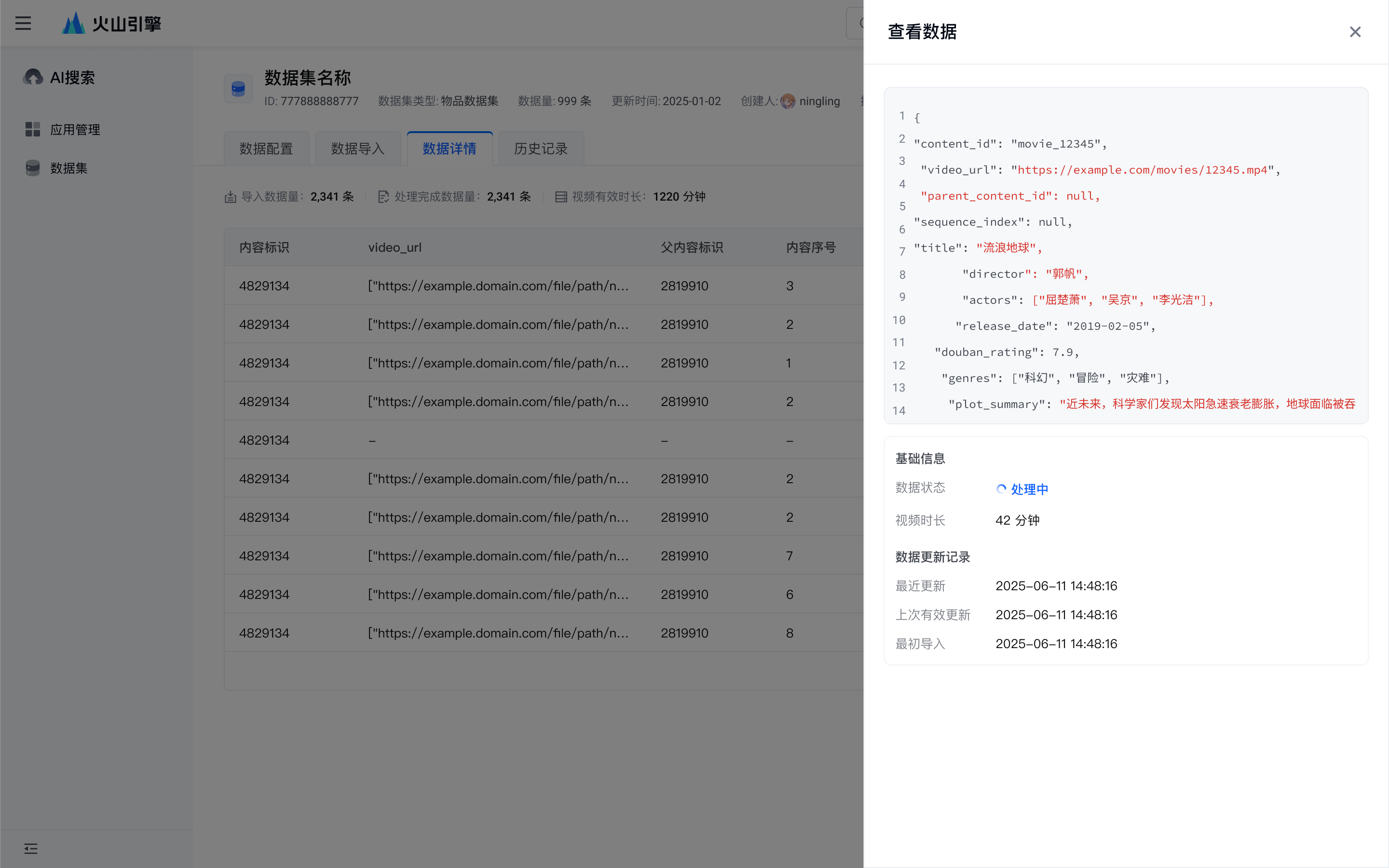This screenshot has height=868, width=1389.
Task: Click the ningling creator avatar
Action: point(788,101)
